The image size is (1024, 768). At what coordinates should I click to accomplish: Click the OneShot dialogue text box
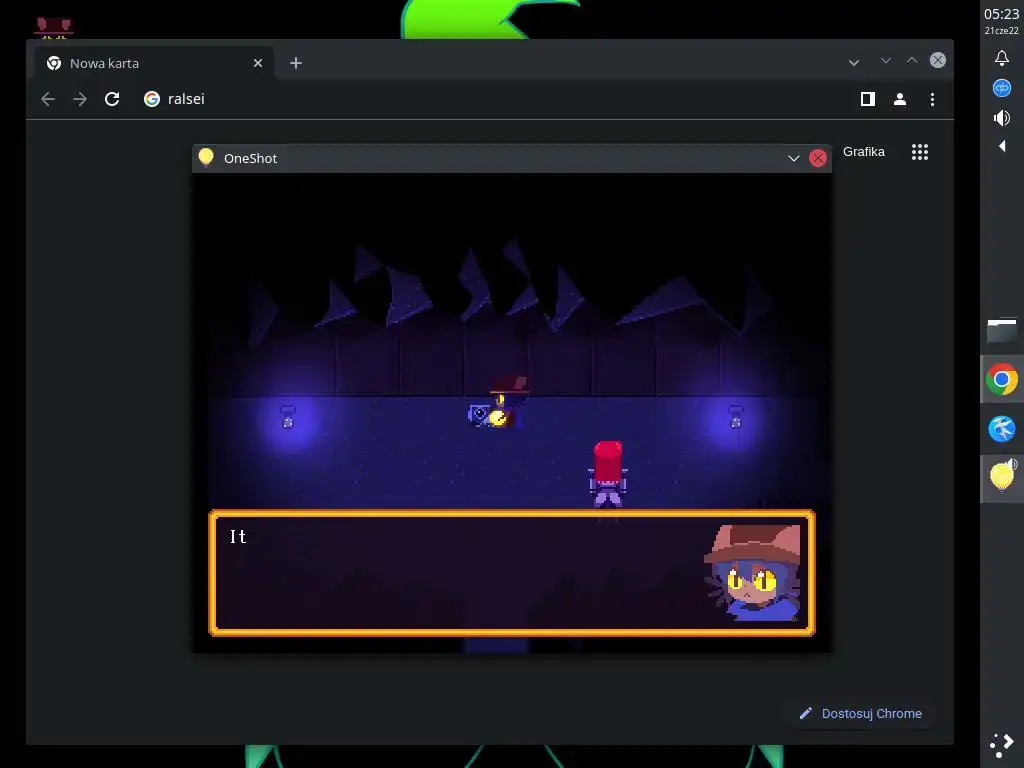point(512,573)
